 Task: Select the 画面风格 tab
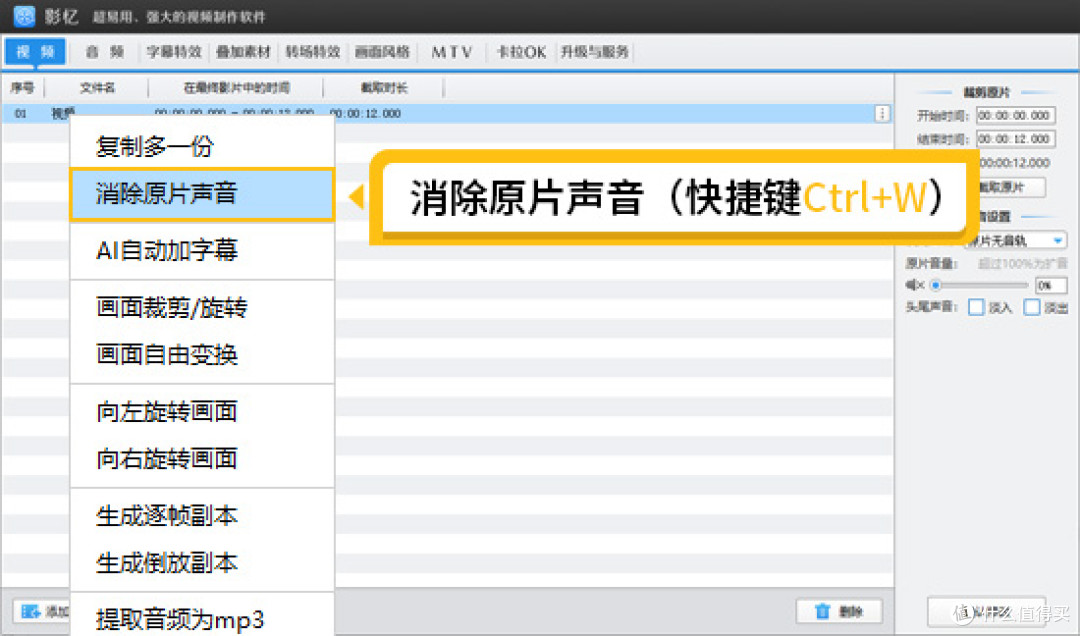[x=382, y=52]
